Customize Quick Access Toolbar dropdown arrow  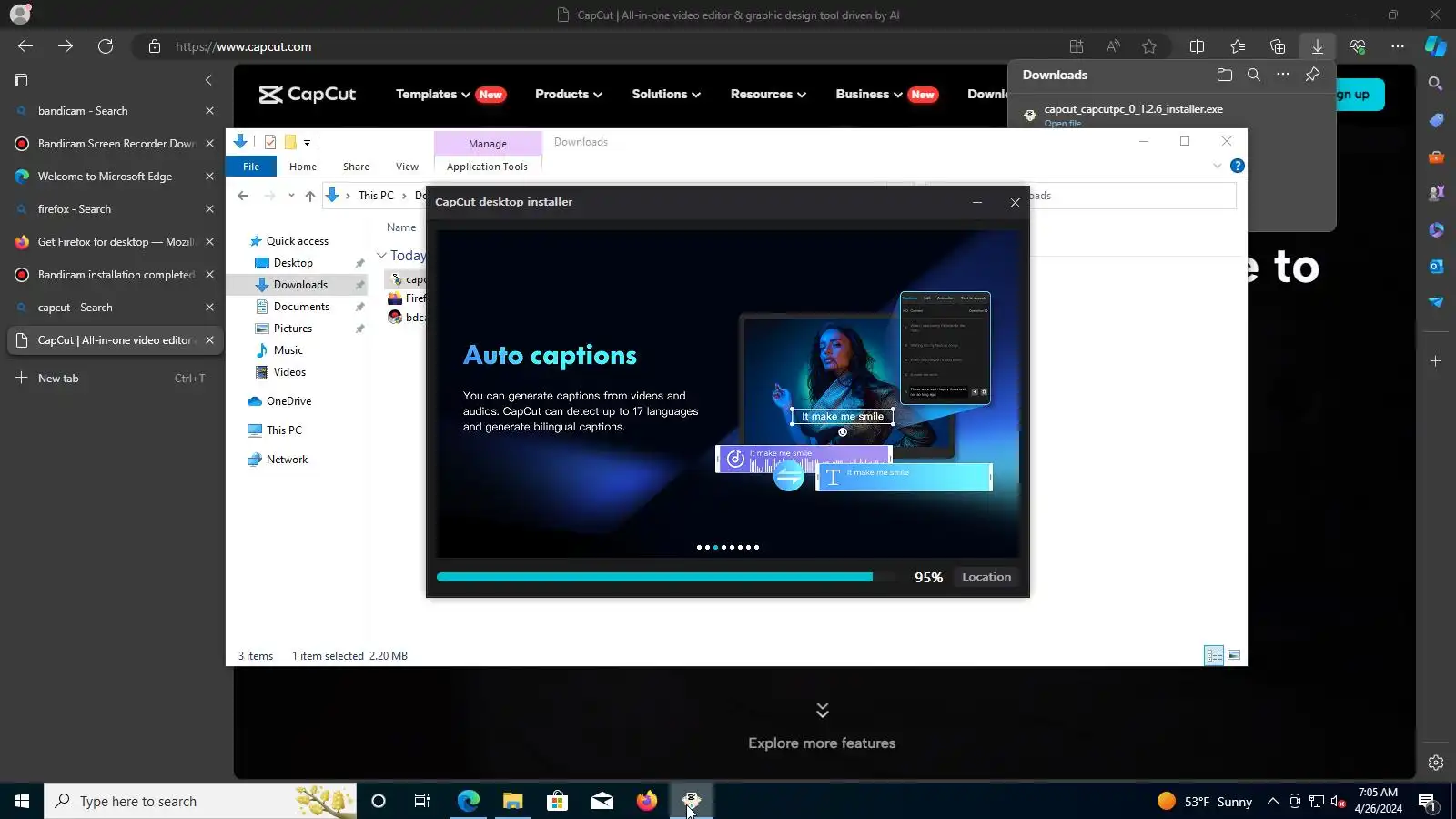tap(308, 142)
